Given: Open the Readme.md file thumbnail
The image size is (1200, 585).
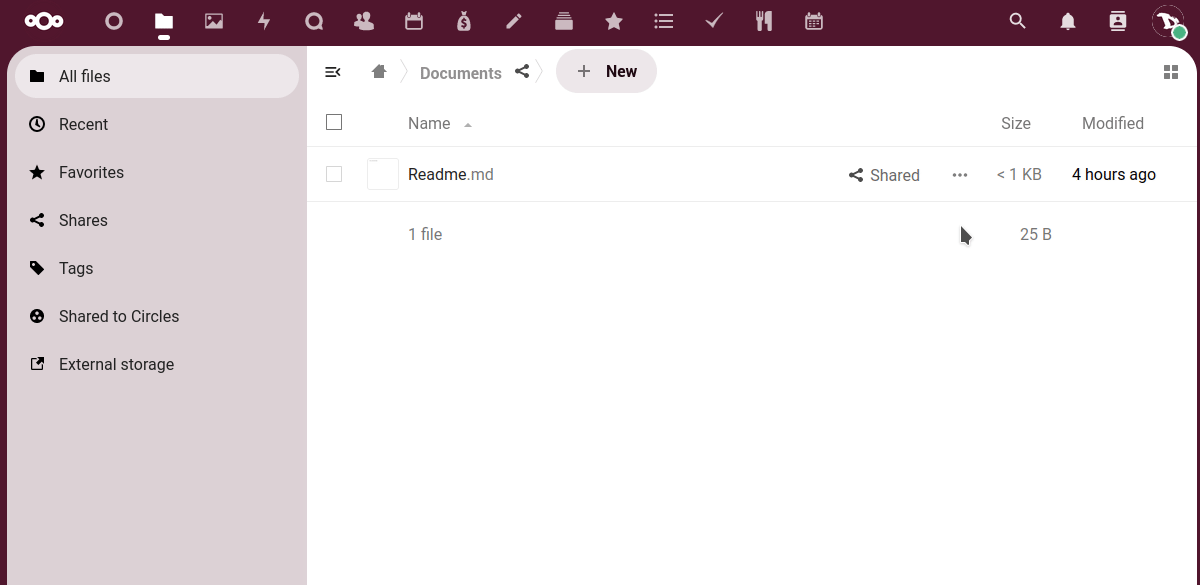Looking at the screenshot, I should point(383,174).
